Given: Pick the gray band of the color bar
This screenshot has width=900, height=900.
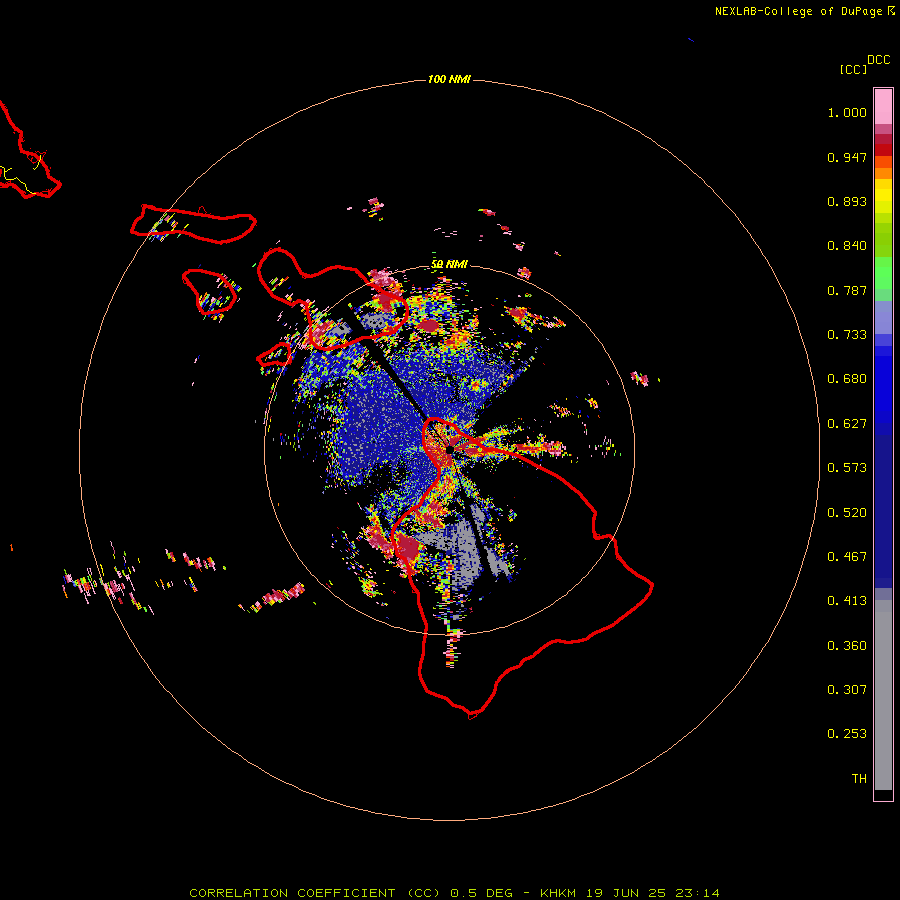Looking at the screenshot, I should pos(883,695).
